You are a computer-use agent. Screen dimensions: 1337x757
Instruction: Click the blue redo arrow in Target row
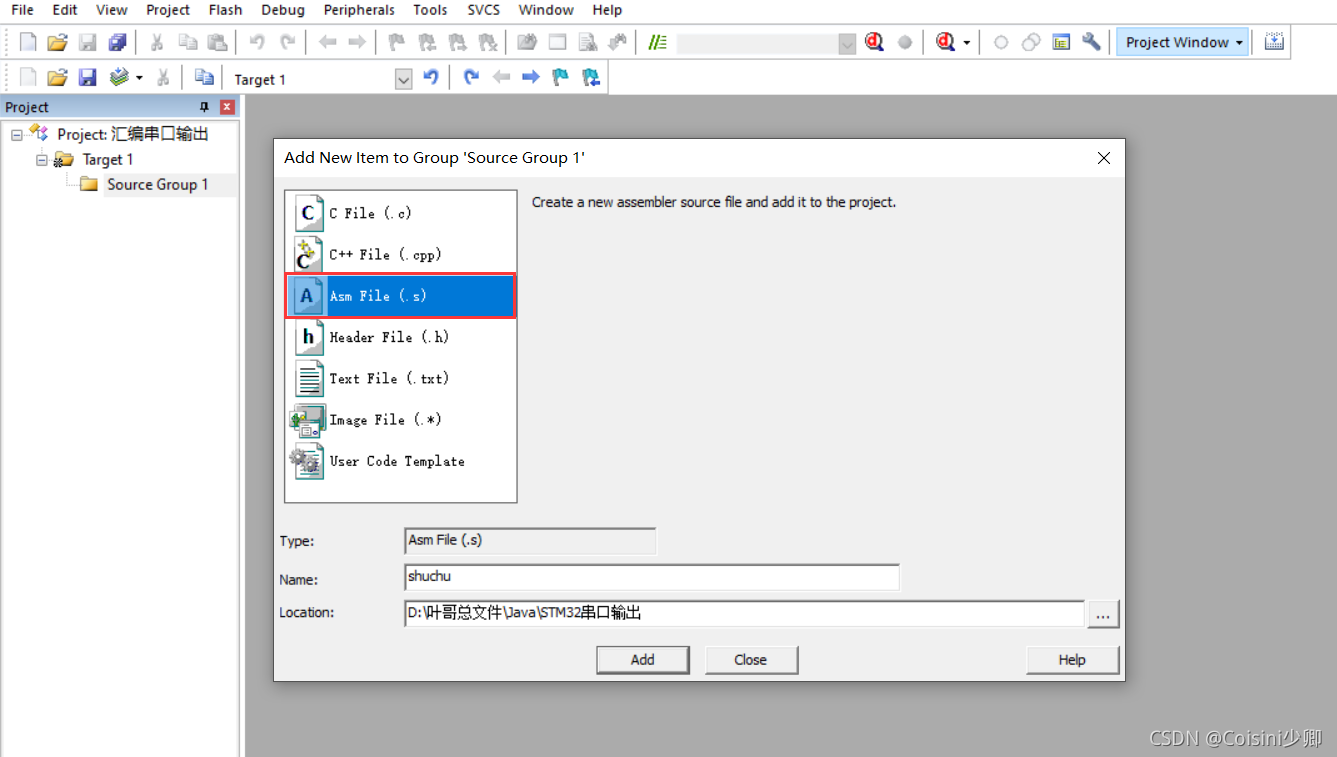click(x=472, y=78)
